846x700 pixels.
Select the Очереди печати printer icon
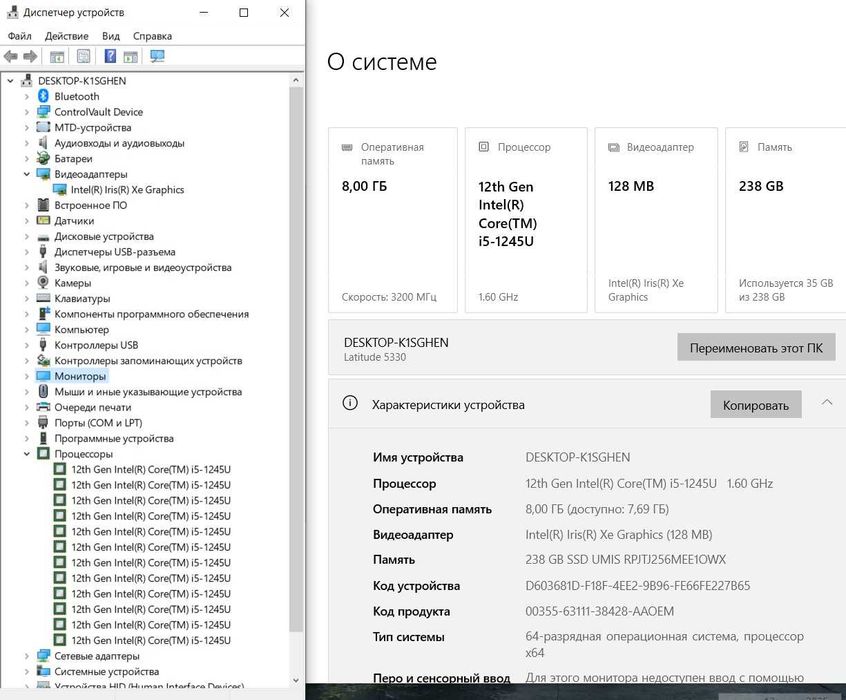(43, 407)
